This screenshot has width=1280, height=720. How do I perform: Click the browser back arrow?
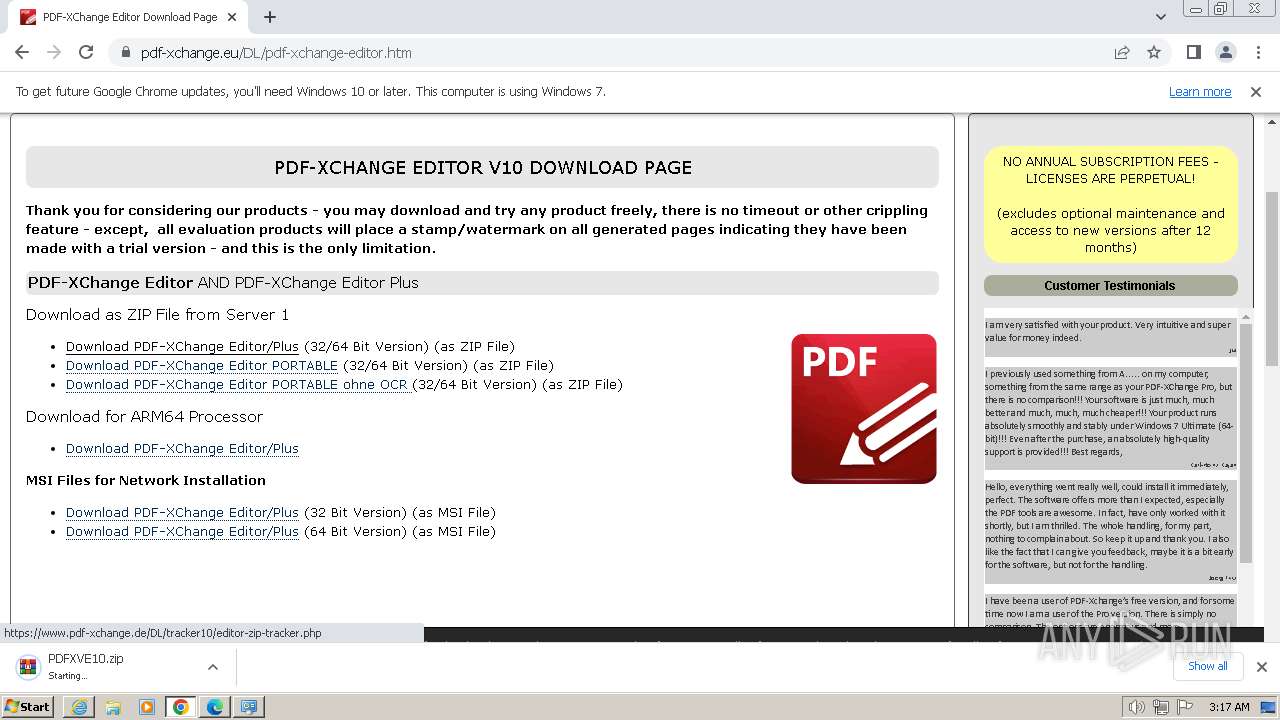point(22,52)
